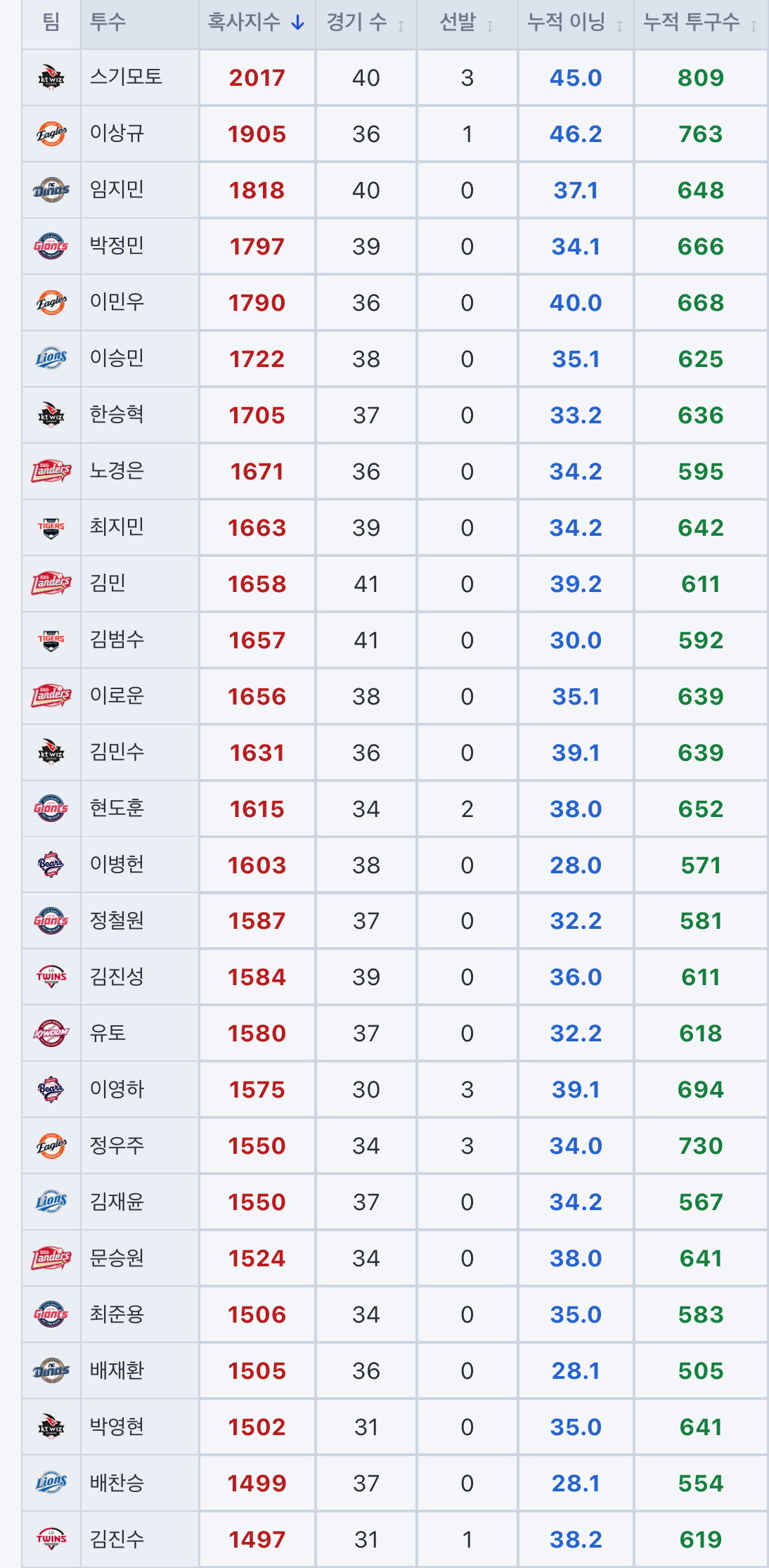
Task: Click the LG Twins logo beside 김진성
Action: pyautogui.click(x=51, y=976)
